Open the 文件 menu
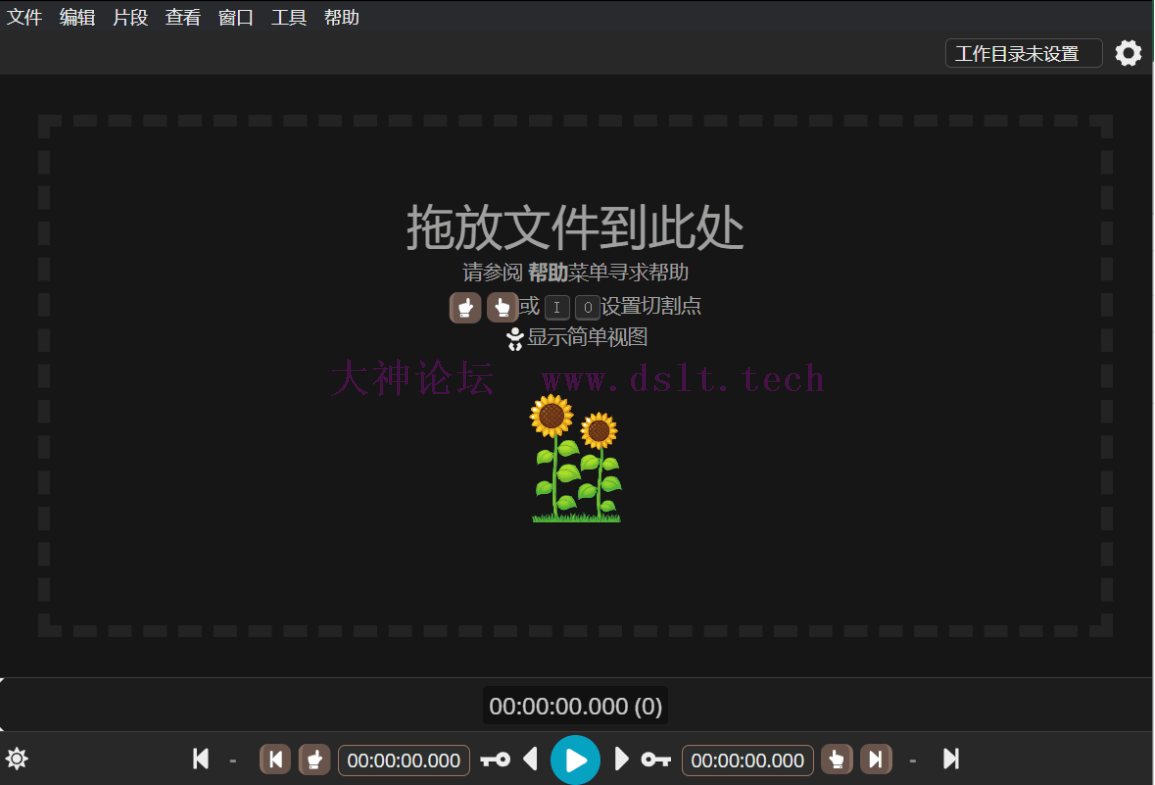Screen dimensions: 1155x785 (x=24, y=18)
